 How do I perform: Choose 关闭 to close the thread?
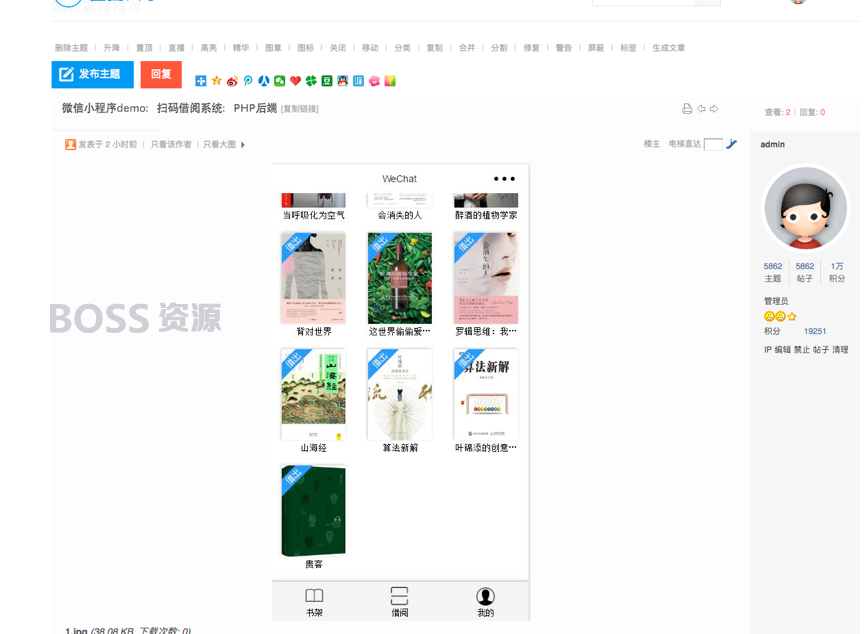tap(338, 48)
